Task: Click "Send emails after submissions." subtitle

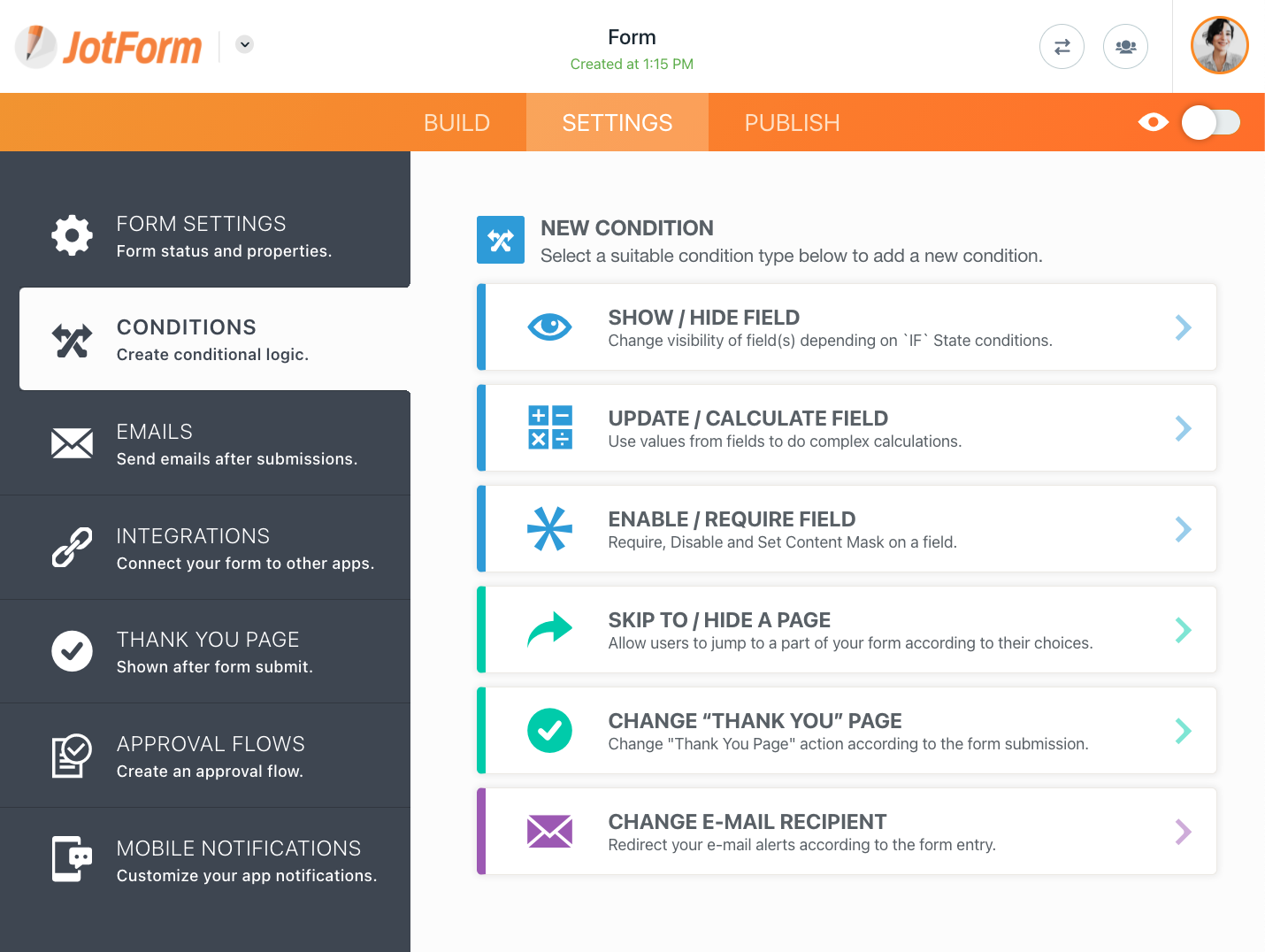Action: pos(237,459)
